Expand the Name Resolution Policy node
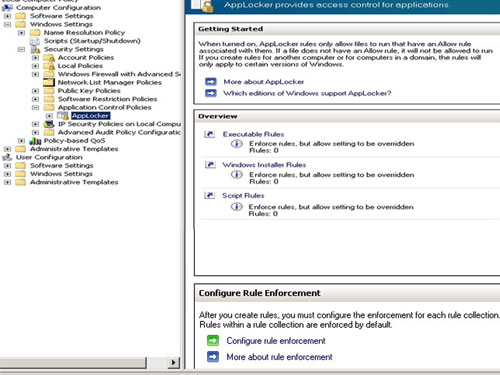Image resolution: width=500 pixels, height=375 pixels. click(x=21, y=33)
